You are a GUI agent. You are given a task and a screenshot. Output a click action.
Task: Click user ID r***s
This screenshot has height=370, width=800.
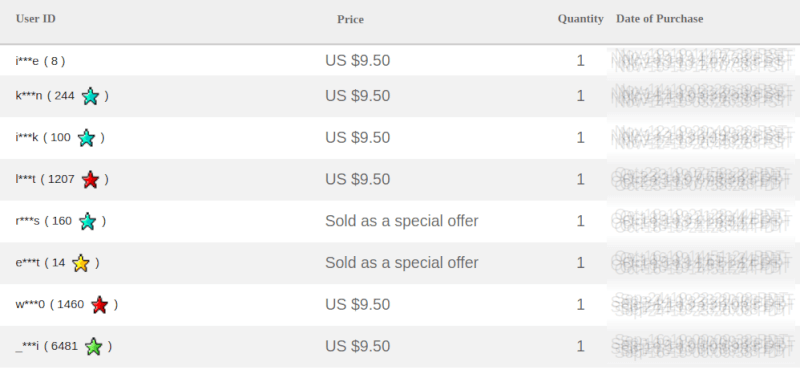tap(28, 221)
